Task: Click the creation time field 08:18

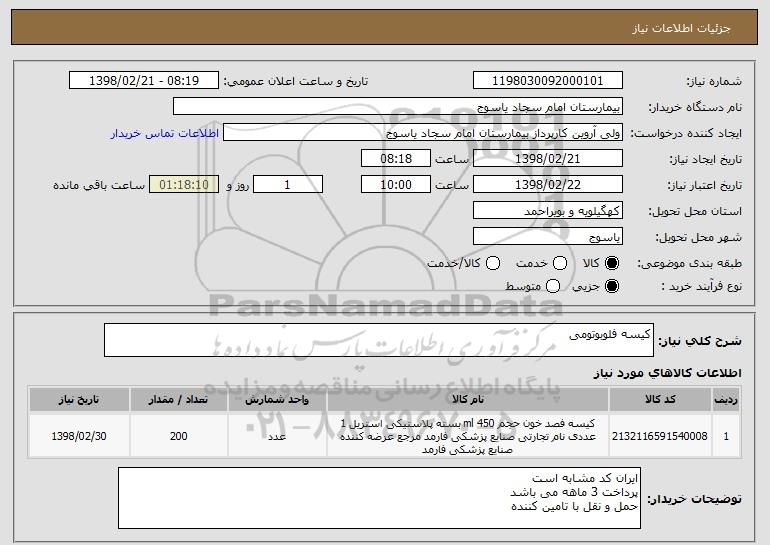Action: [x=396, y=159]
